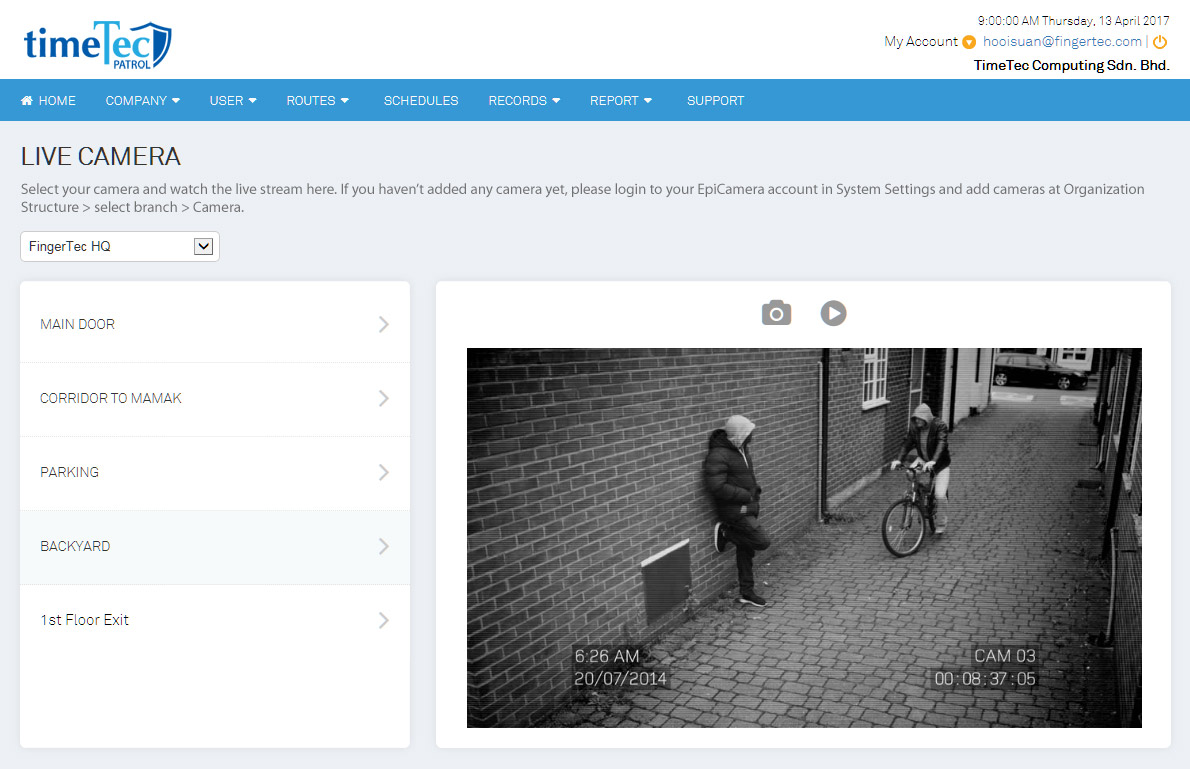This screenshot has width=1190, height=769.
Task: Click the date and time text
Action: coord(1073,20)
